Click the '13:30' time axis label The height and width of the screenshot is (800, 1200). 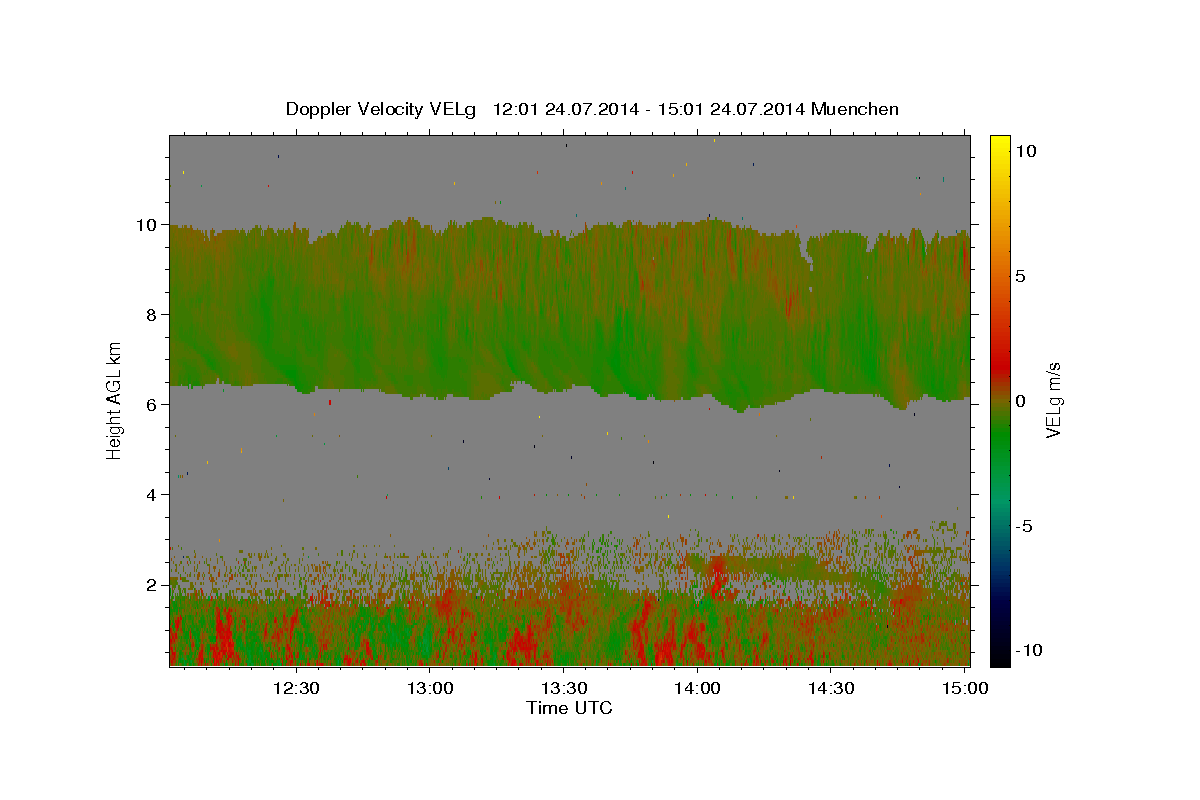point(563,688)
